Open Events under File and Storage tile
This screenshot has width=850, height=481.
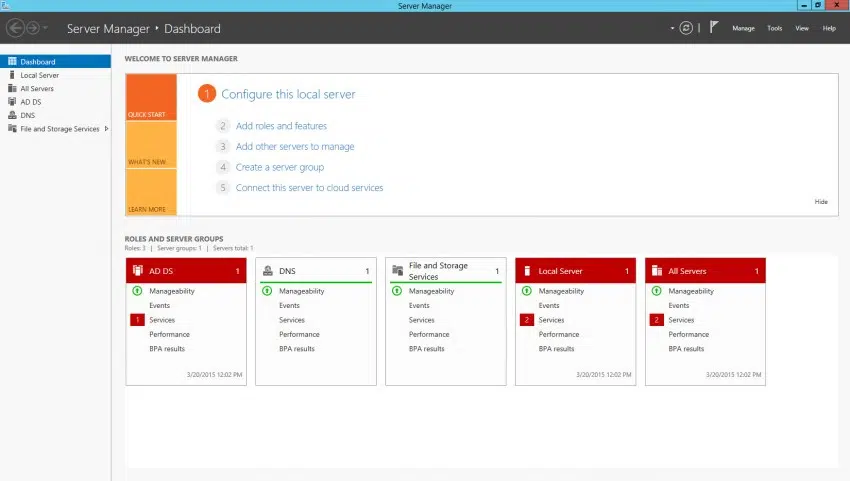pyautogui.click(x=419, y=305)
